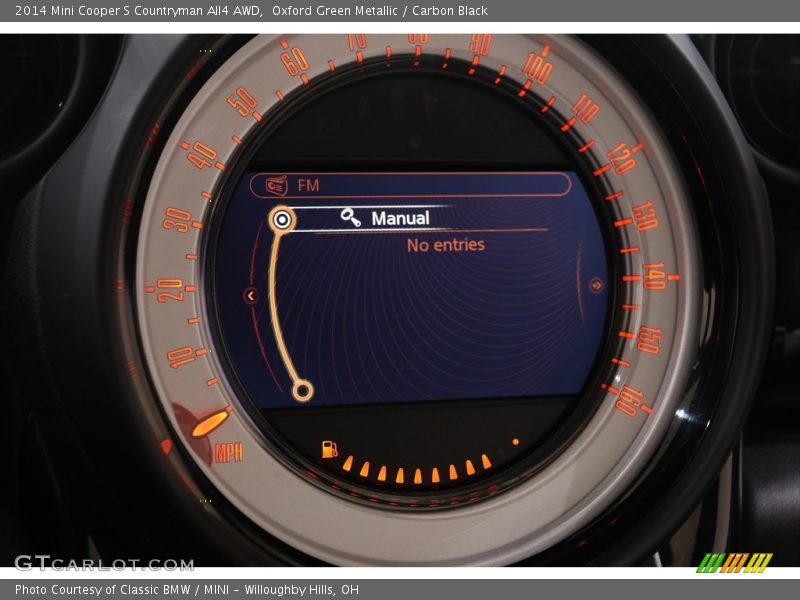Click the 30 mark on the speedometer
The image size is (800, 600).
pyautogui.click(x=177, y=220)
